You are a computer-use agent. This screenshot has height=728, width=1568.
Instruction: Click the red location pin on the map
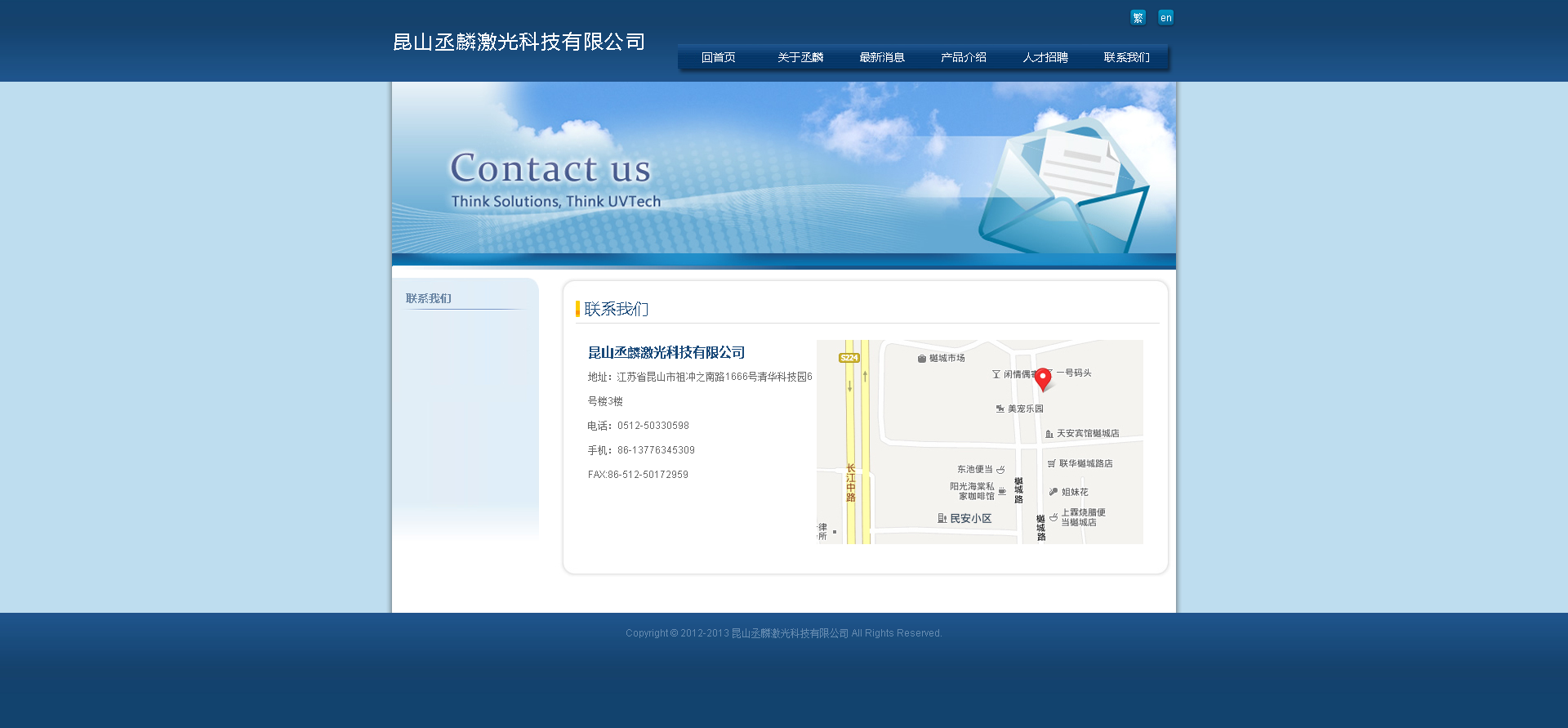coord(1043,378)
